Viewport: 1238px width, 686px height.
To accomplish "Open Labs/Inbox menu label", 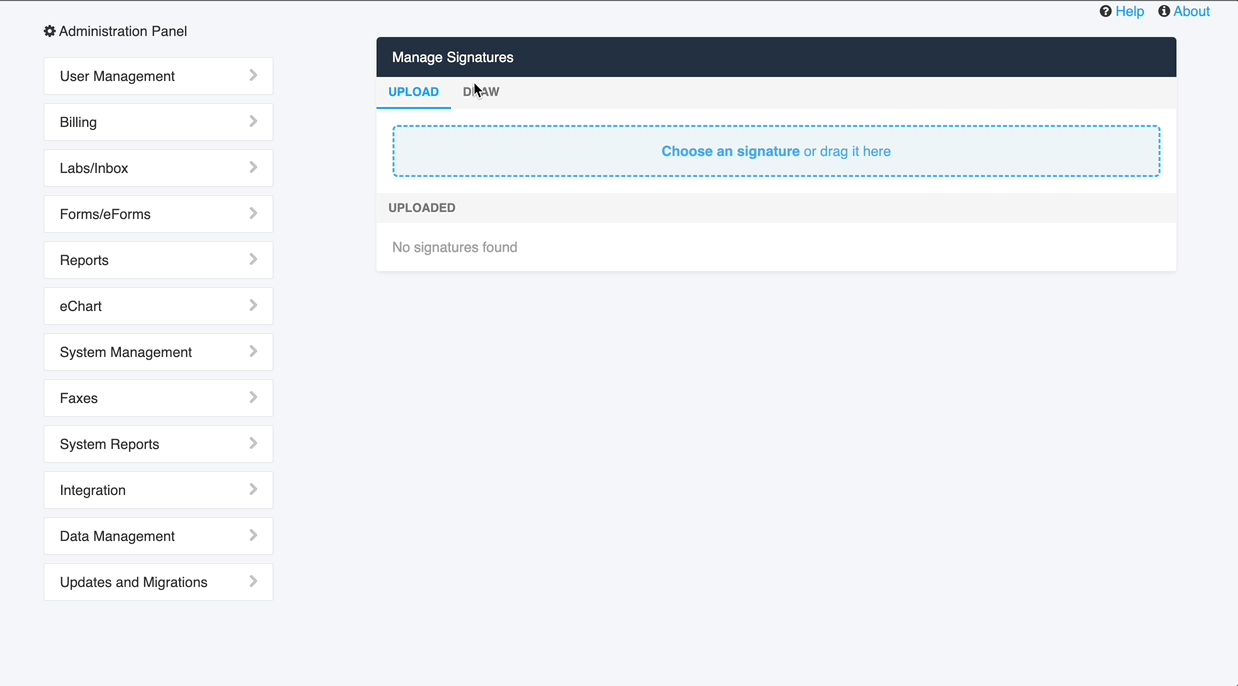I will (94, 168).
